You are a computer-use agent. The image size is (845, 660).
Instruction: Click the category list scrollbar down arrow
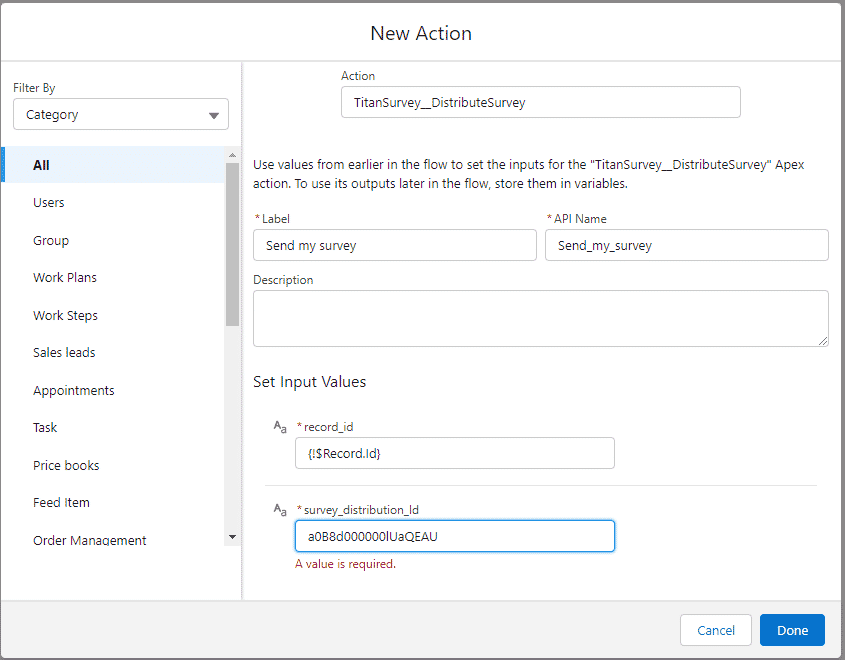(233, 537)
